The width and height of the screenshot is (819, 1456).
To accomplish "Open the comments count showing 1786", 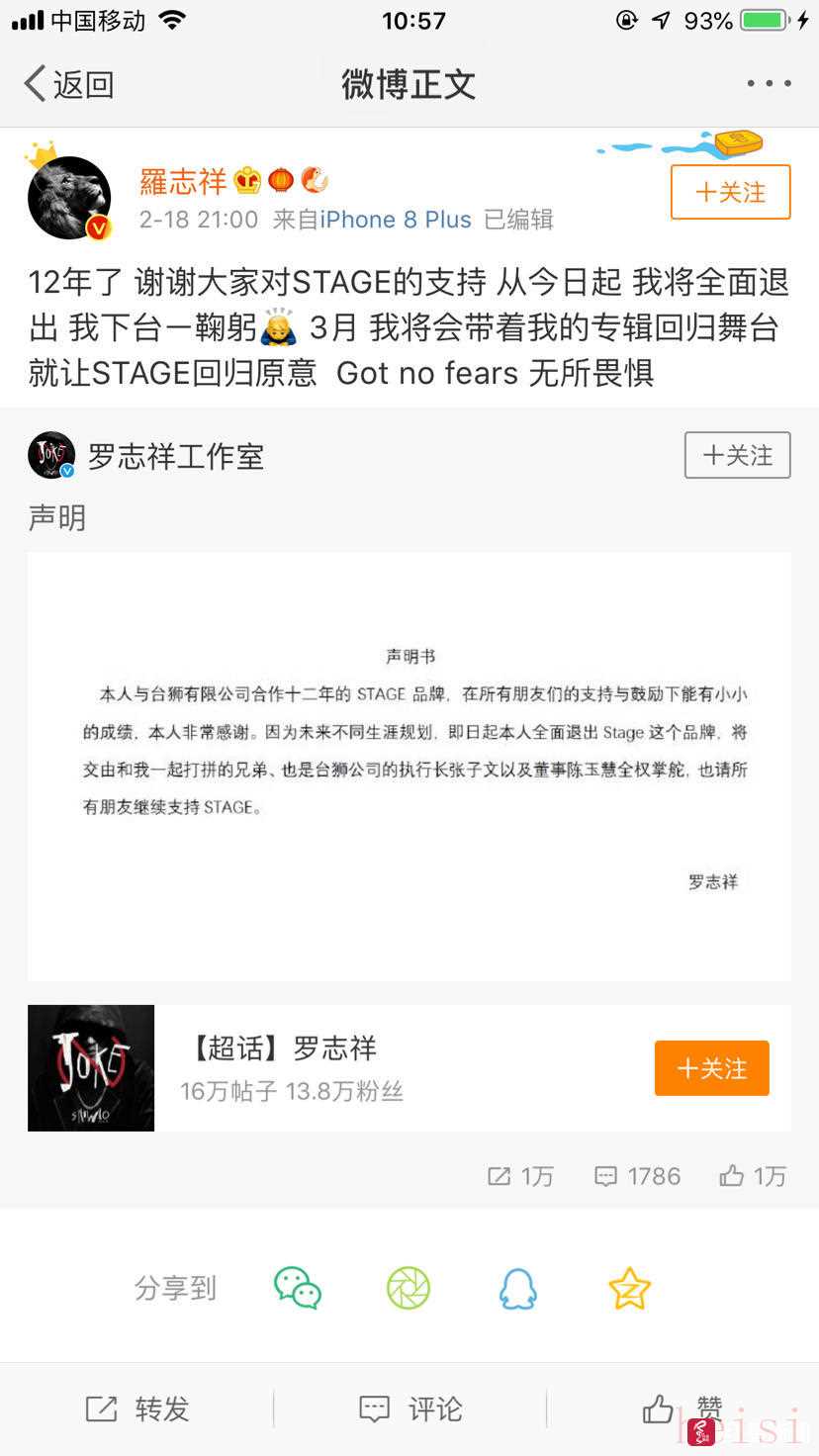I will click(637, 1176).
